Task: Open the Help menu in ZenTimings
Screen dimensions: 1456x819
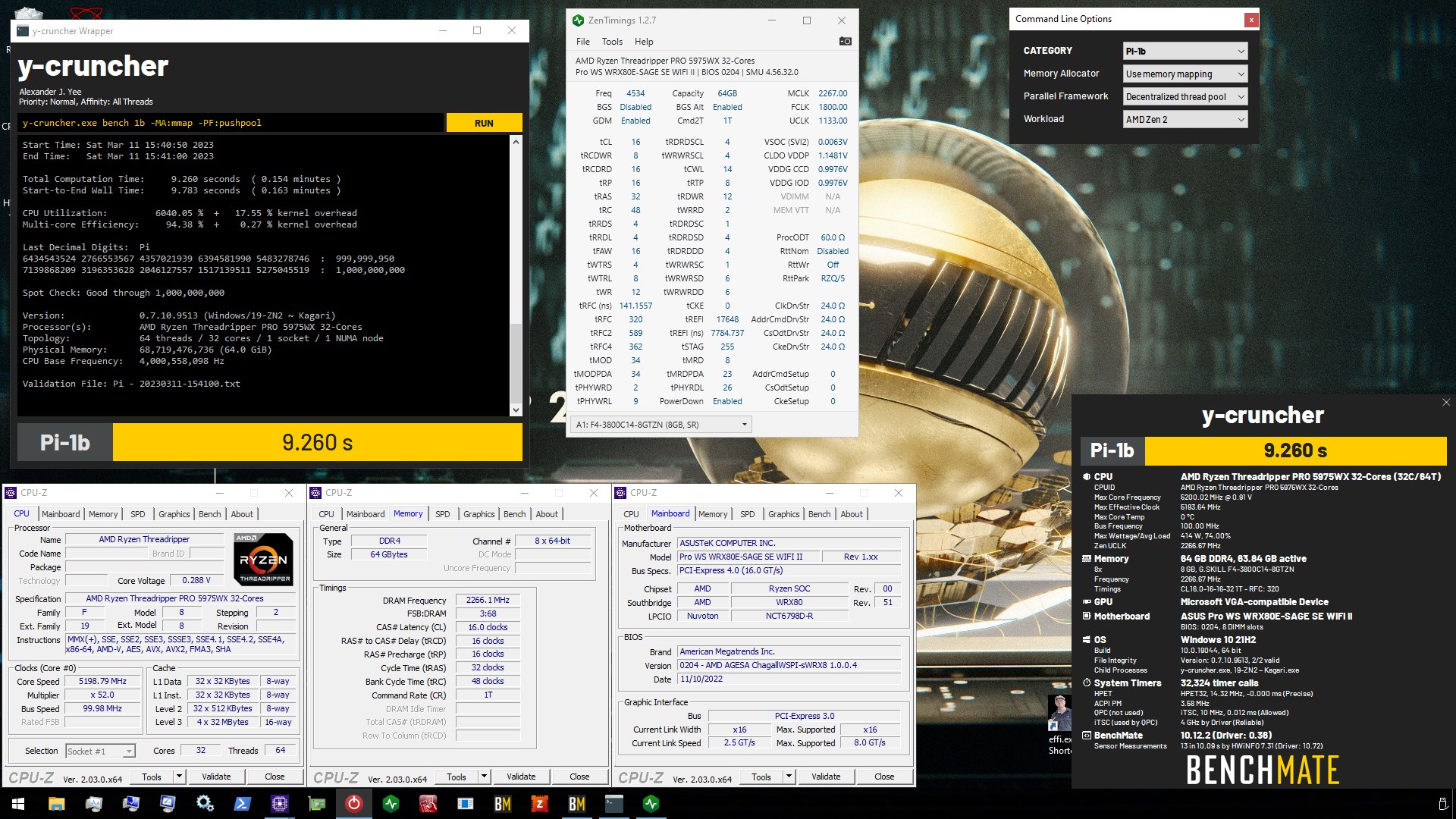Action: [x=644, y=42]
